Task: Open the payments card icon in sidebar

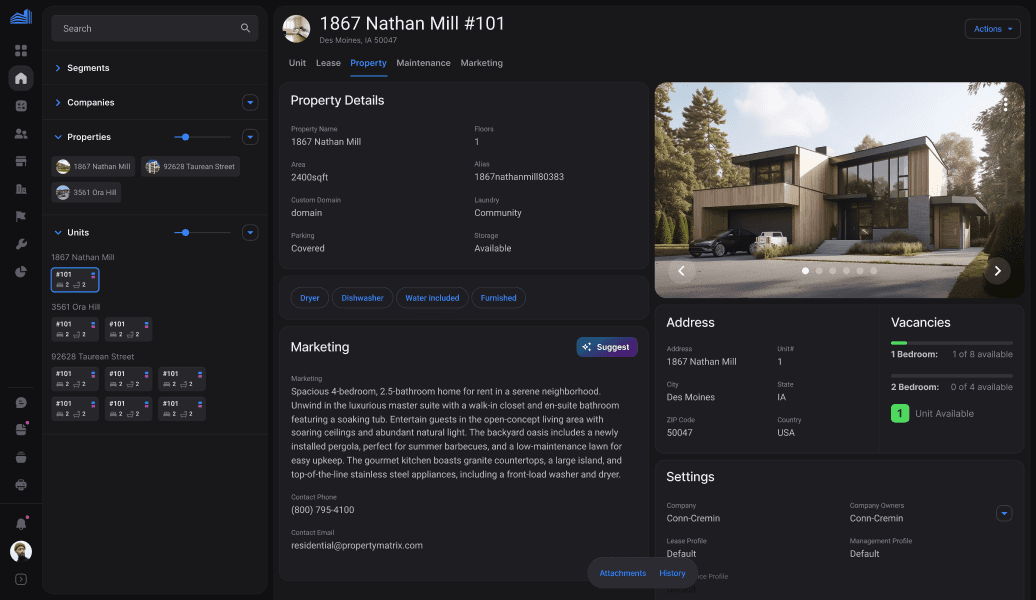Action: pos(21,161)
